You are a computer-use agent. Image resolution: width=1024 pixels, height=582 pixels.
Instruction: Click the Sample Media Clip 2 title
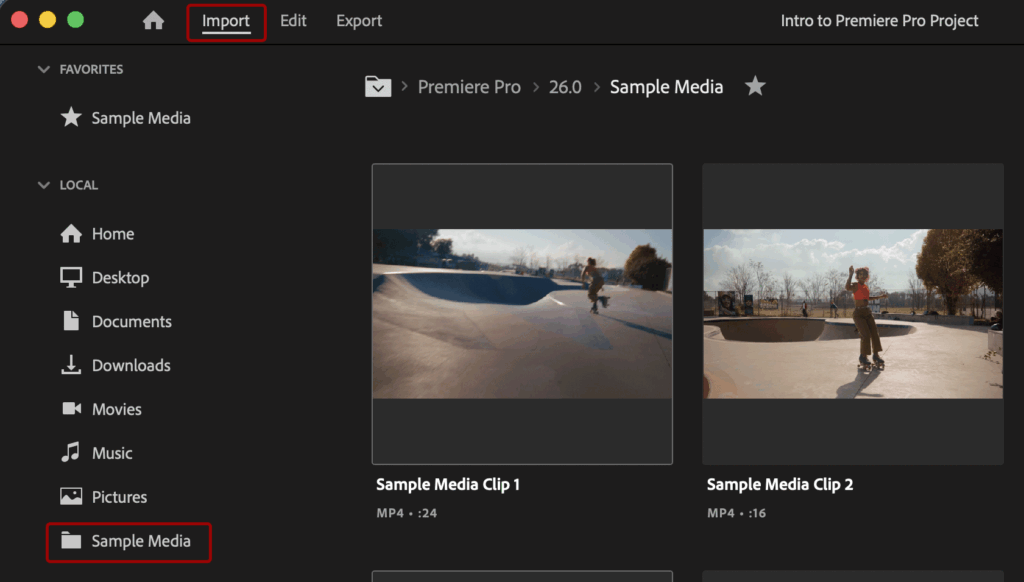[x=780, y=484]
